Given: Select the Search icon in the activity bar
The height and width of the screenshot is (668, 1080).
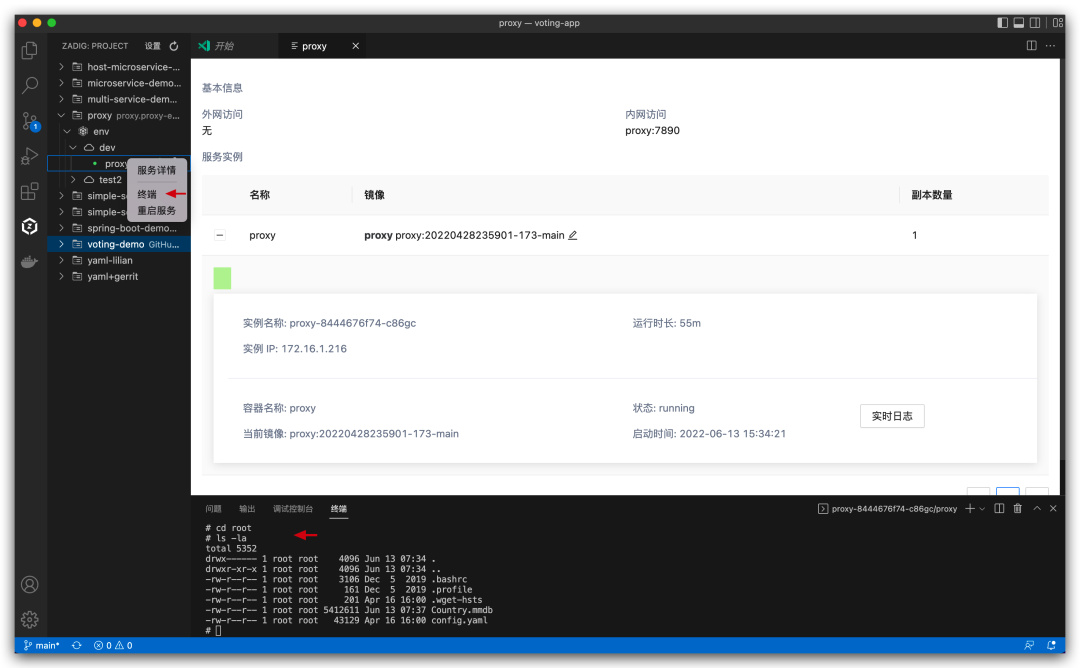Looking at the screenshot, I should pyautogui.click(x=30, y=86).
